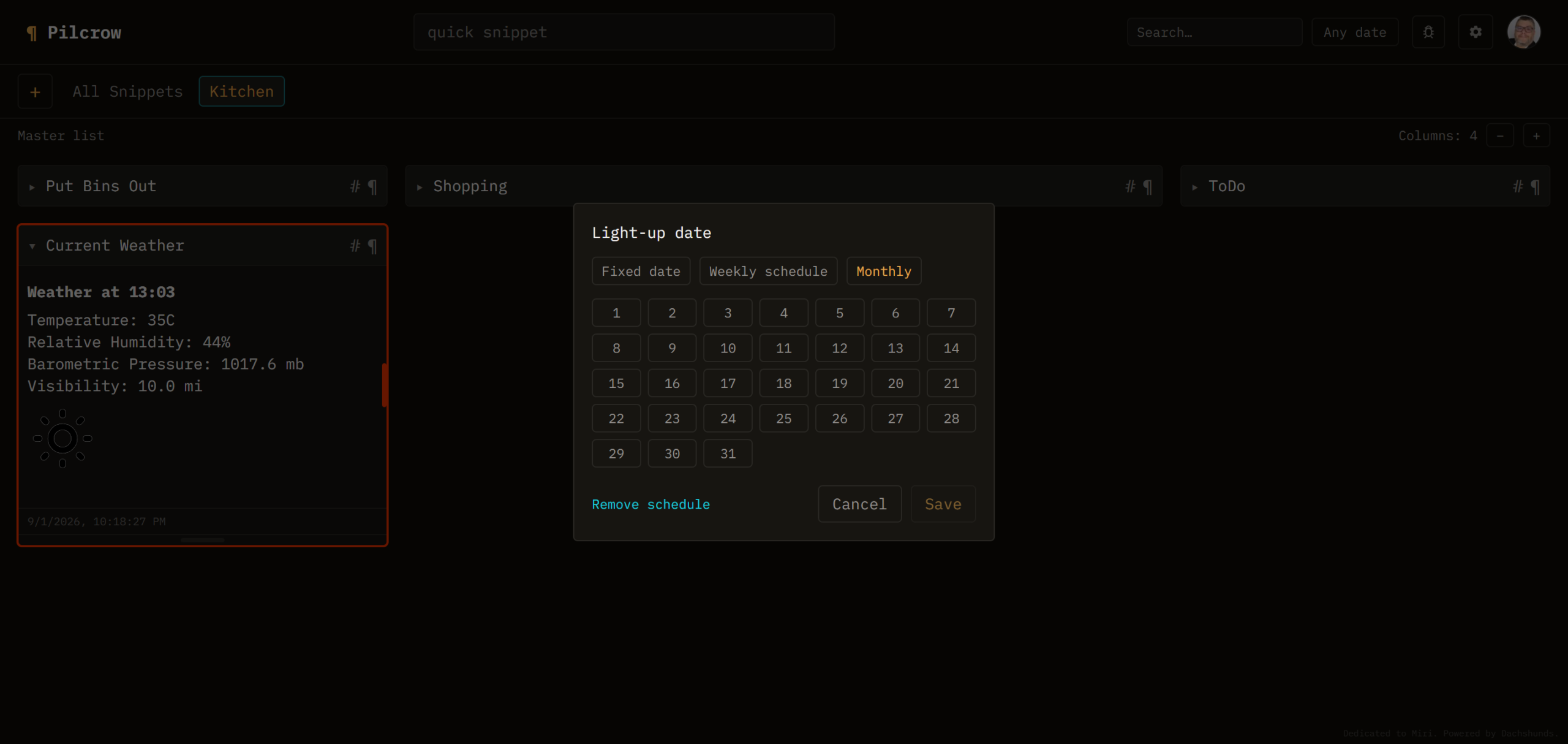1568x744 pixels.
Task: Expand the Put Bins Out snippet
Action: coord(32,187)
